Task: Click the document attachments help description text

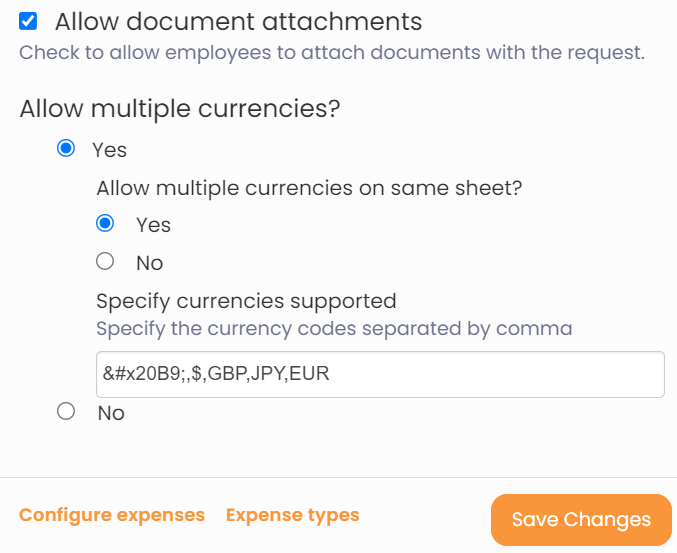Action: [x=332, y=52]
